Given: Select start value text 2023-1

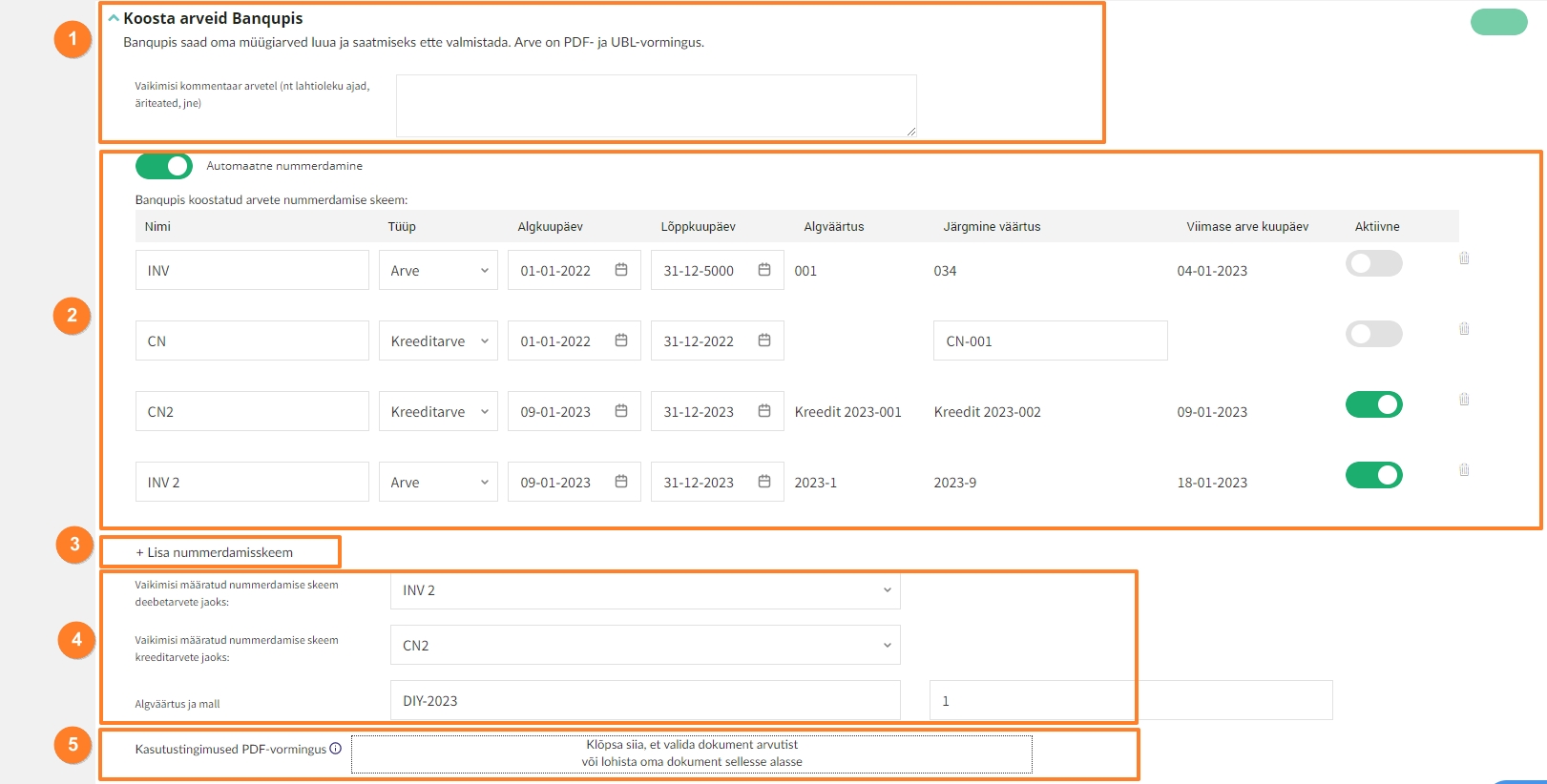Looking at the screenshot, I should click(x=815, y=483).
